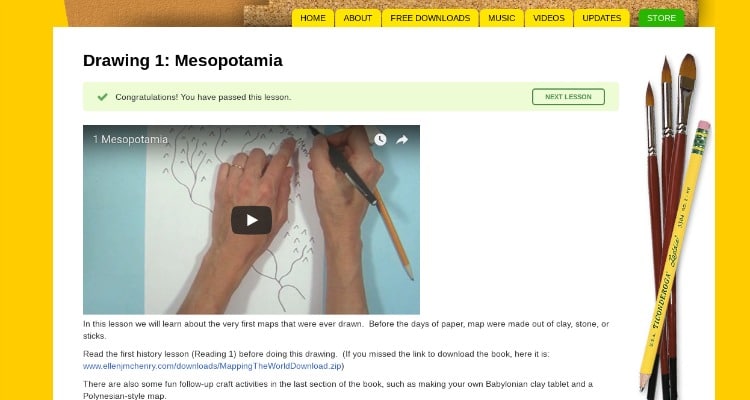Switch to the VIDEOS tab
The image size is (750, 400).
point(549,18)
